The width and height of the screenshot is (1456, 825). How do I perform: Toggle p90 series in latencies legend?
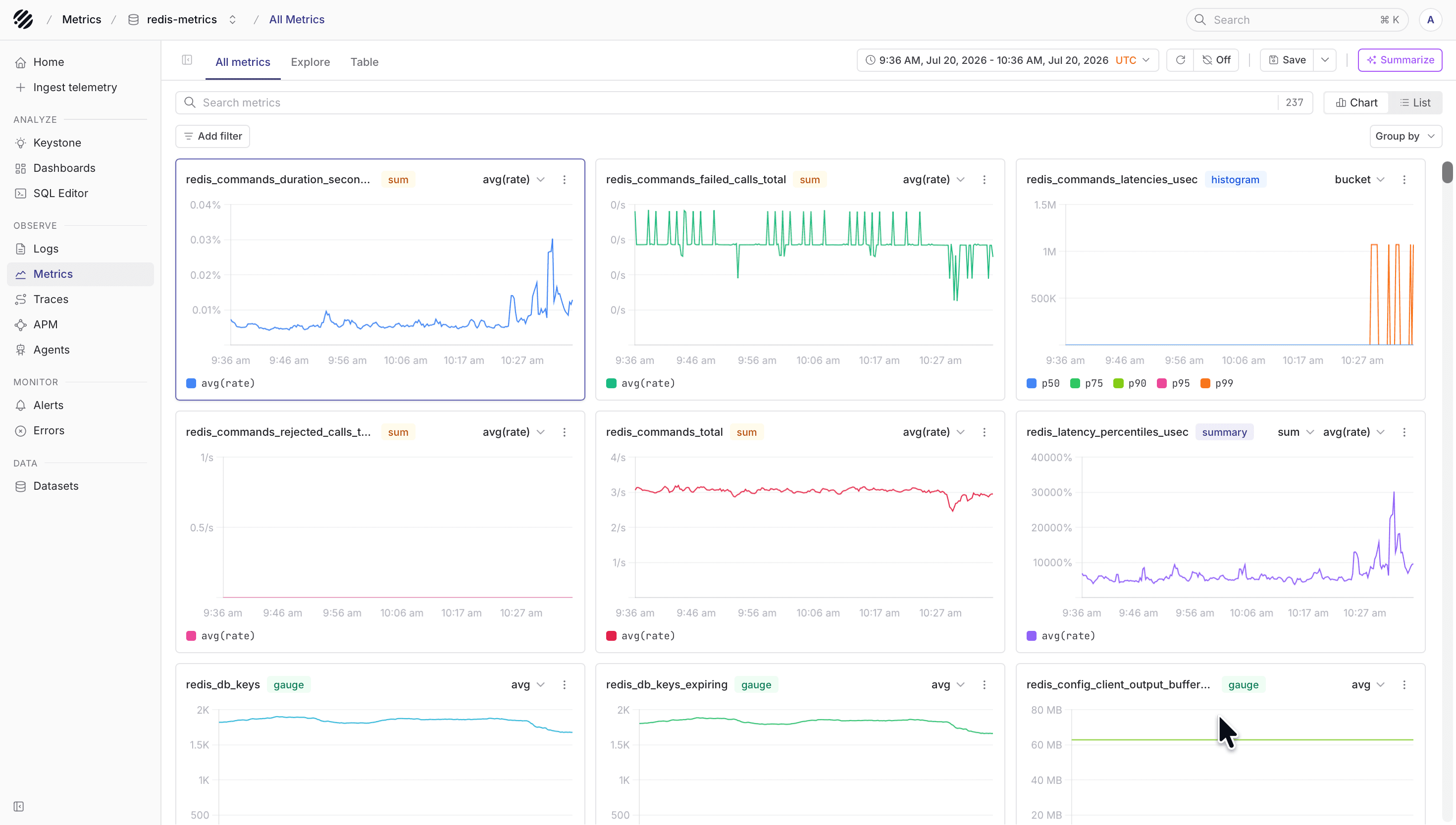[x=1130, y=384]
